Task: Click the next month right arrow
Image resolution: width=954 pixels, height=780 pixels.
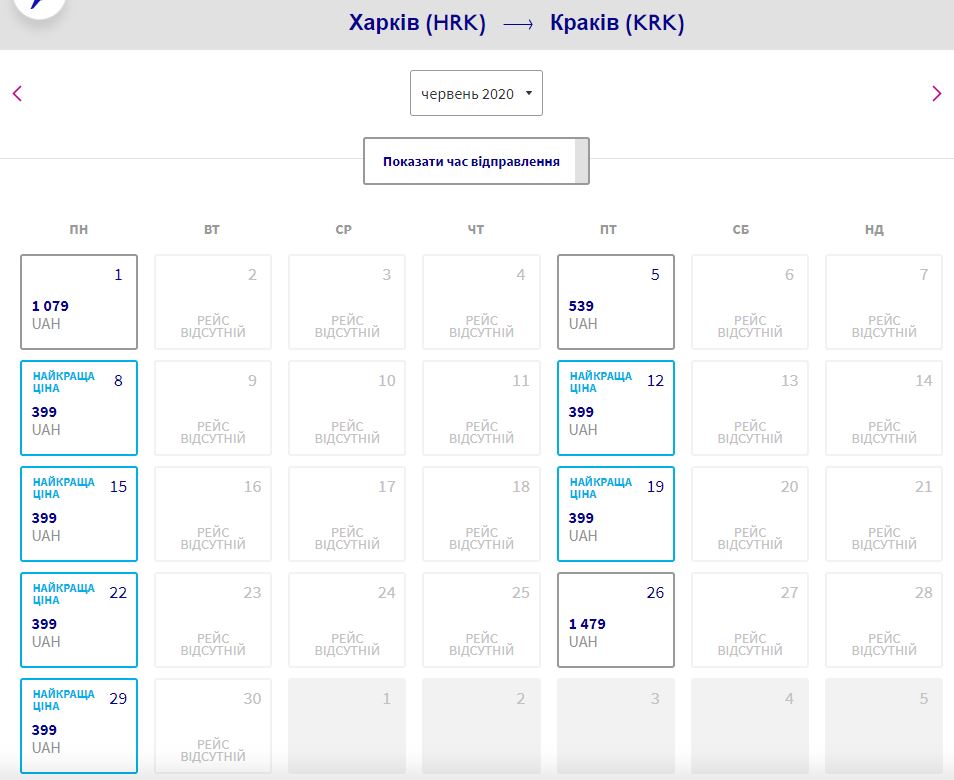Action: click(936, 94)
